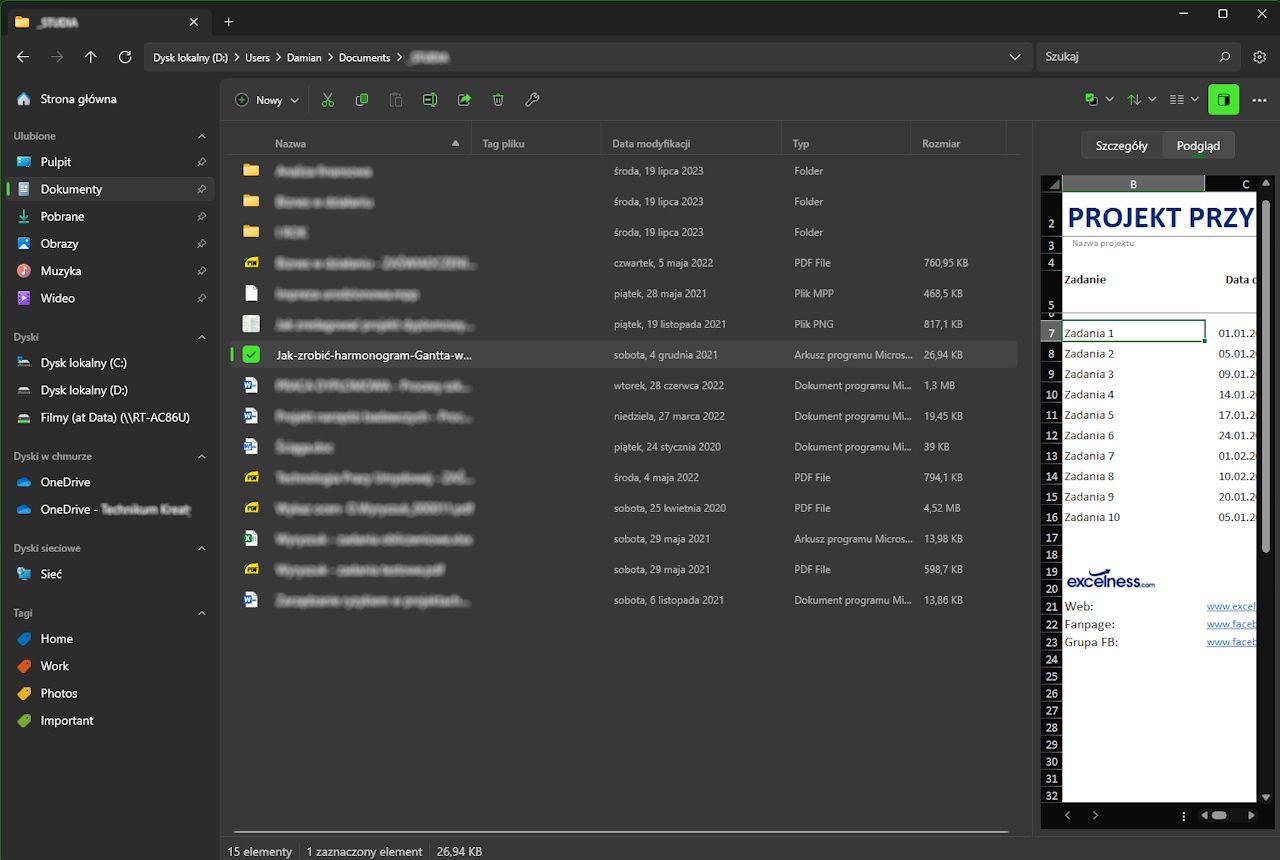Select the Podgląd tab

click(x=1198, y=145)
